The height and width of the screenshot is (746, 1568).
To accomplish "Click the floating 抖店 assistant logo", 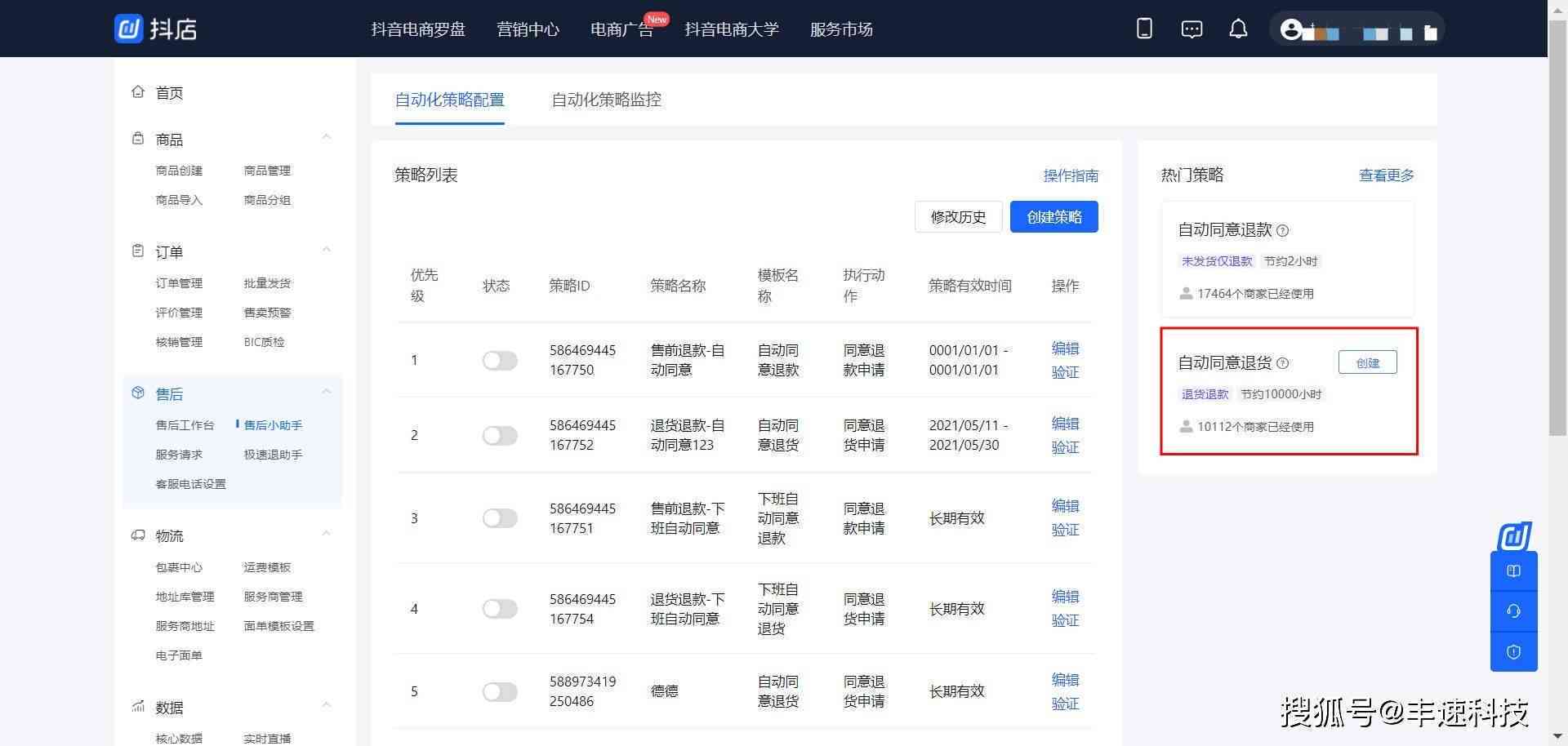I will click(1515, 536).
